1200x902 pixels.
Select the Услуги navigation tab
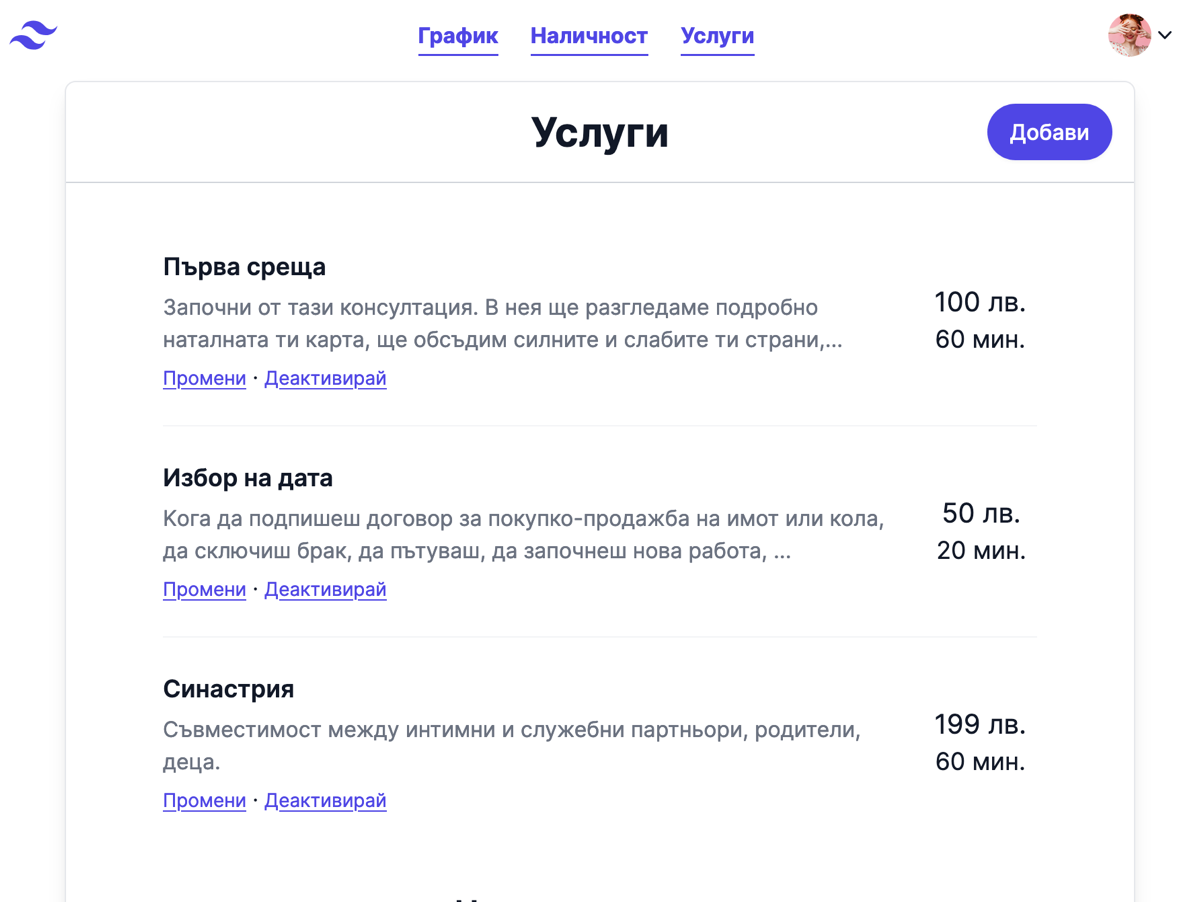717,36
